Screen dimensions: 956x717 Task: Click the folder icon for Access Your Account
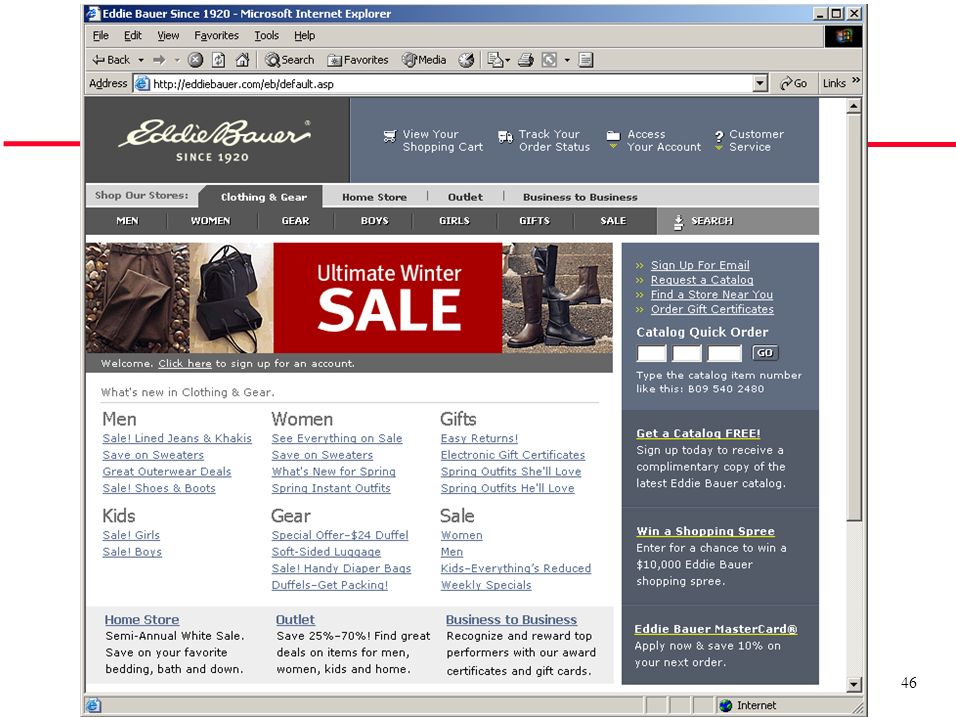[x=613, y=136]
